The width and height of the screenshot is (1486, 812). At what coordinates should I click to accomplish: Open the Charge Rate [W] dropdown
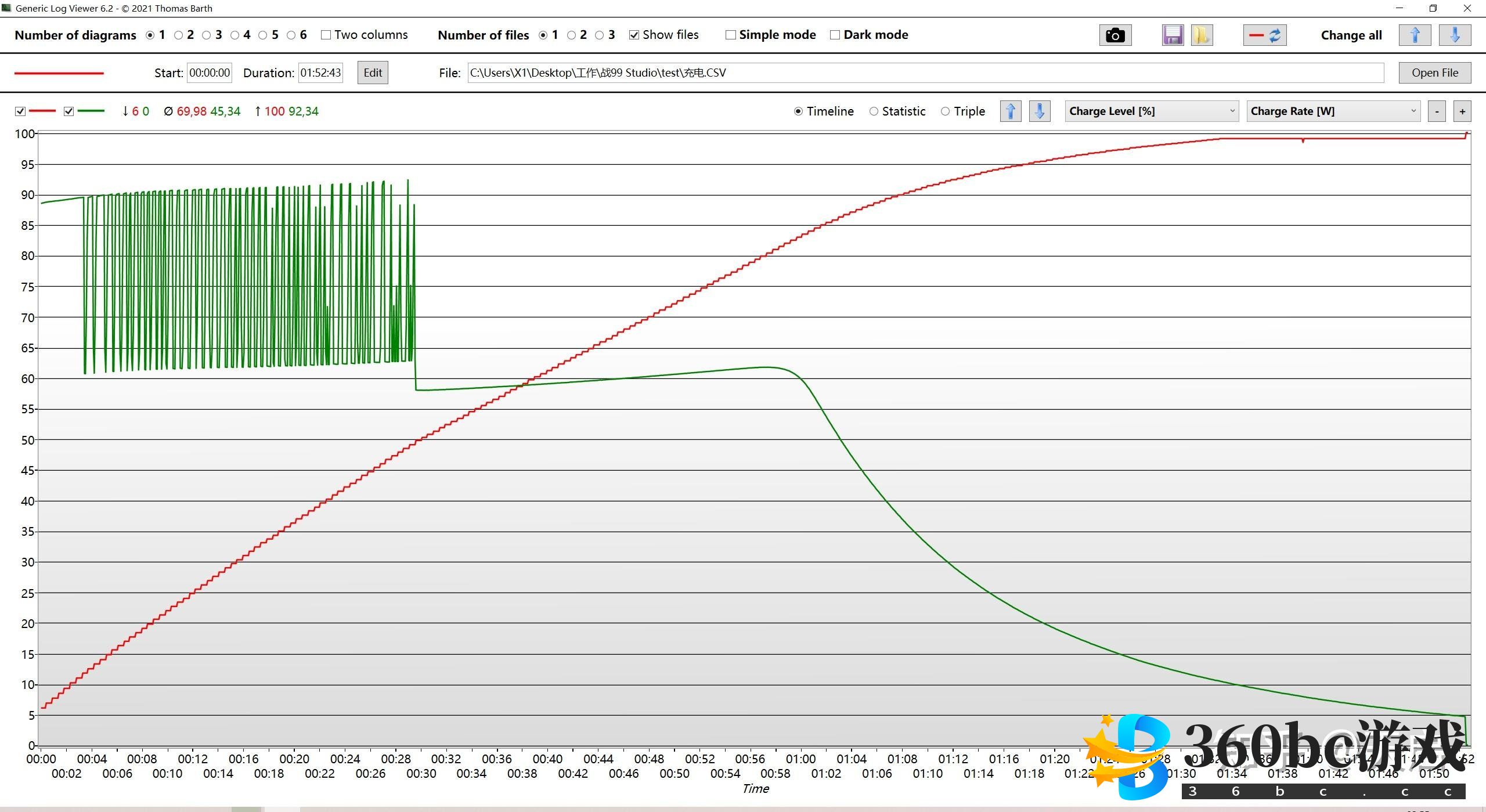coord(1333,111)
